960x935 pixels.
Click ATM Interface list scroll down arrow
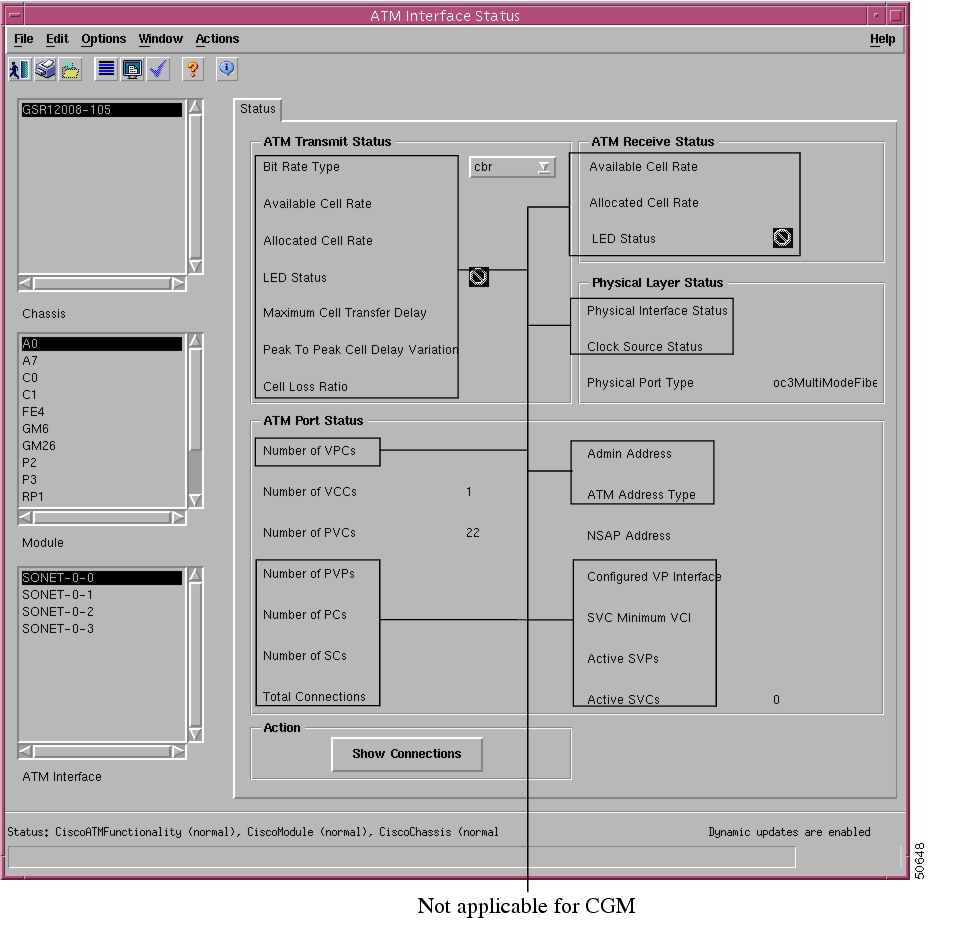point(195,734)
